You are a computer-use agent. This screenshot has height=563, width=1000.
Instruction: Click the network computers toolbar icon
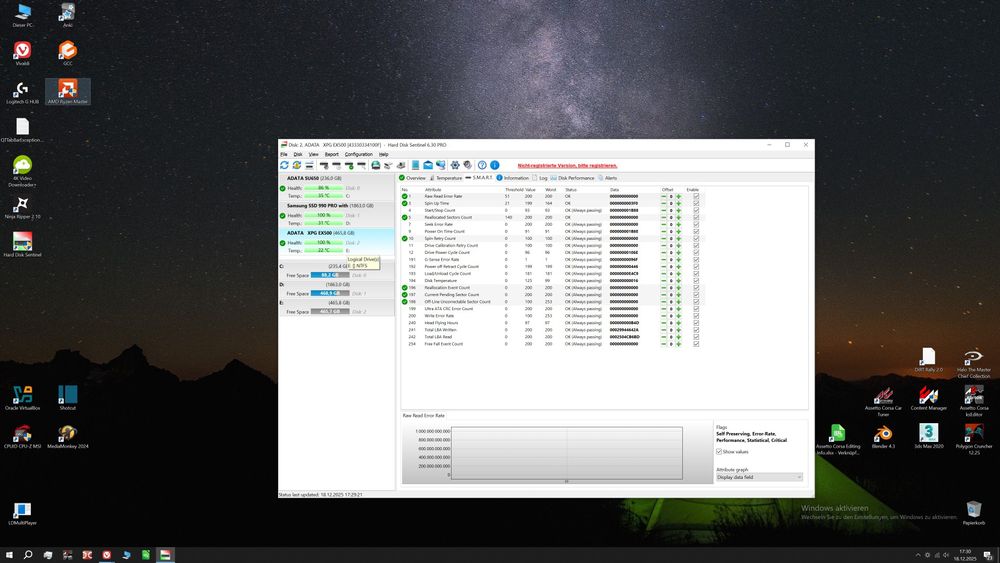[441, 165]
